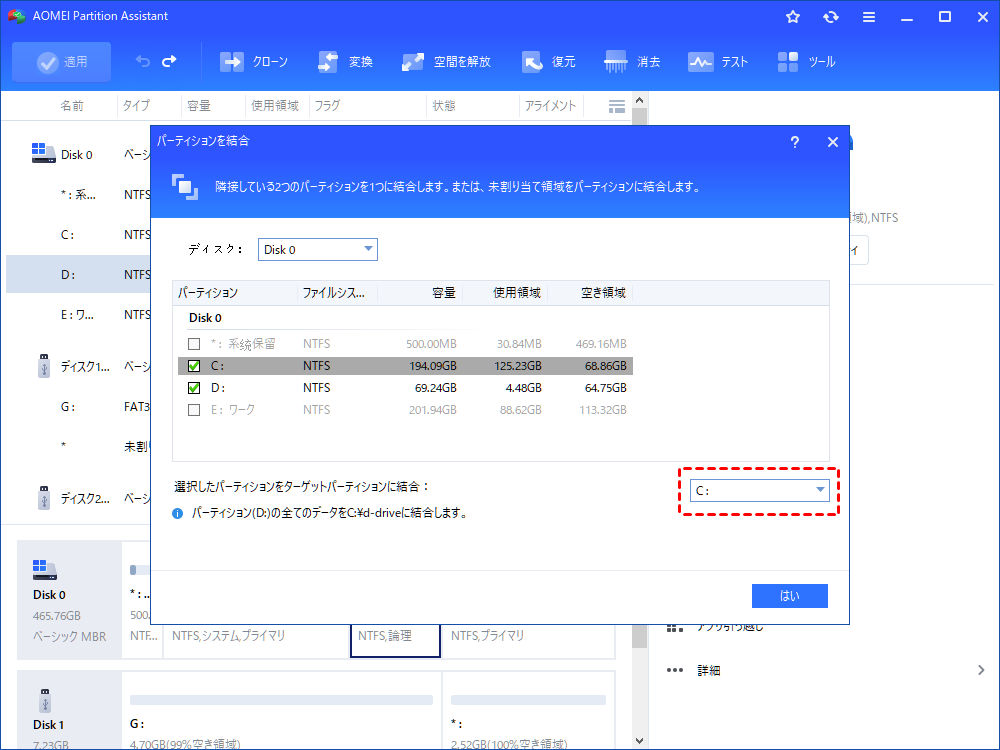This screenshot has width=1000, height=750.
Task: Open the Convert (変換) toolbar item
Action: tap(345, 62)
